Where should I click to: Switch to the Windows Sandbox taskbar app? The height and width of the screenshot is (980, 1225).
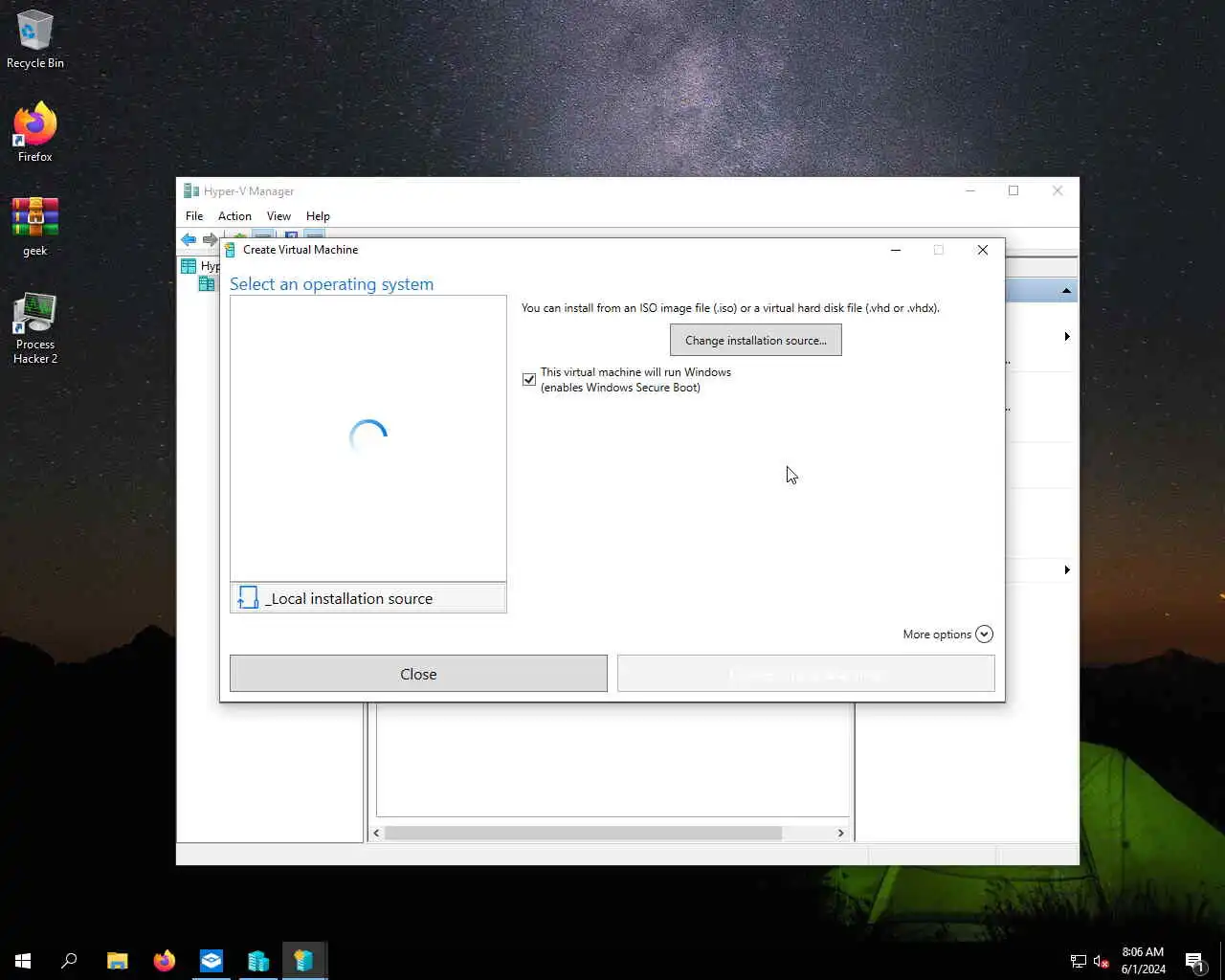pos(211,960)
